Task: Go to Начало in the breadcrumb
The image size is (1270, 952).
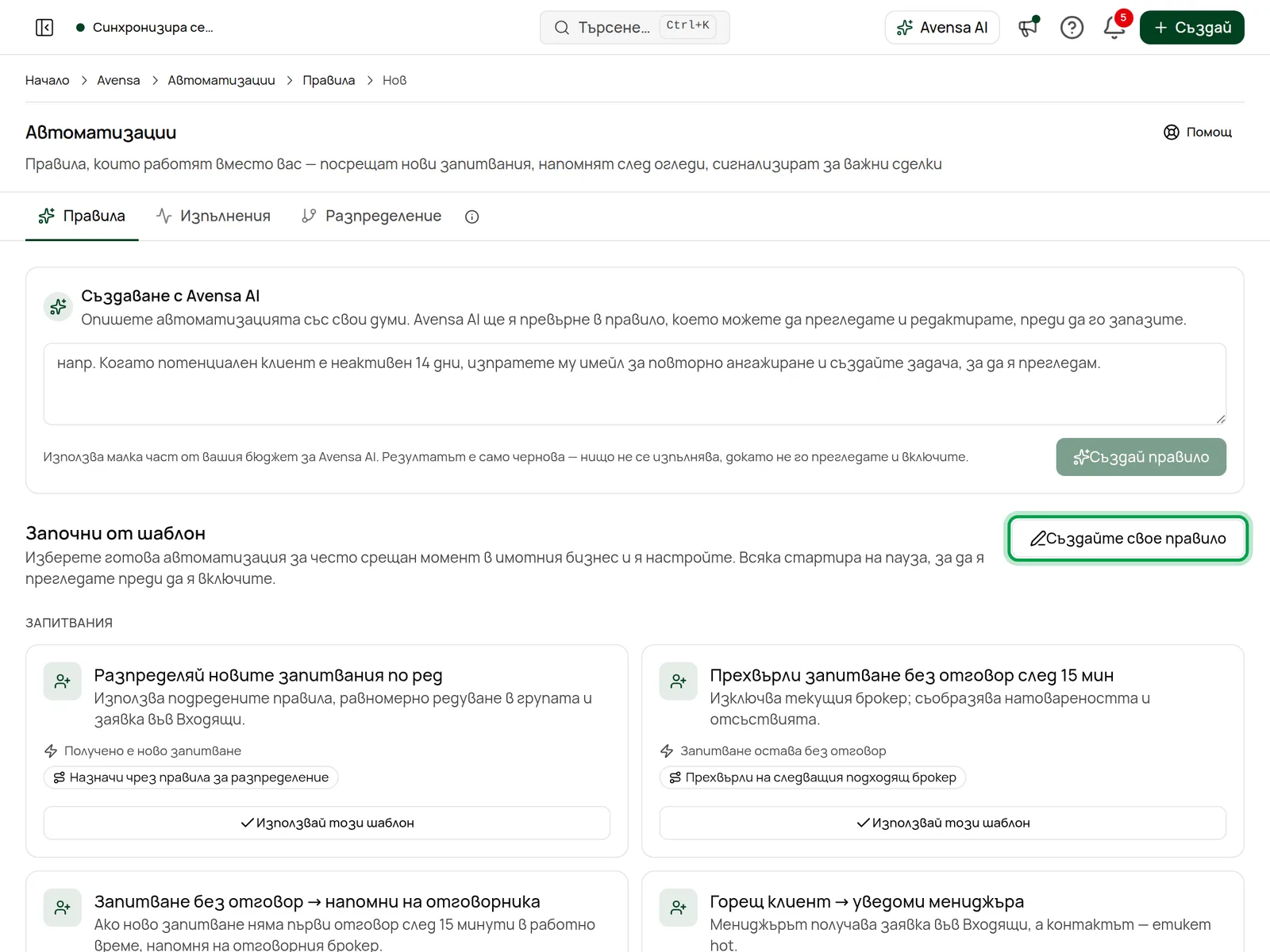Action: pos(48,80)
